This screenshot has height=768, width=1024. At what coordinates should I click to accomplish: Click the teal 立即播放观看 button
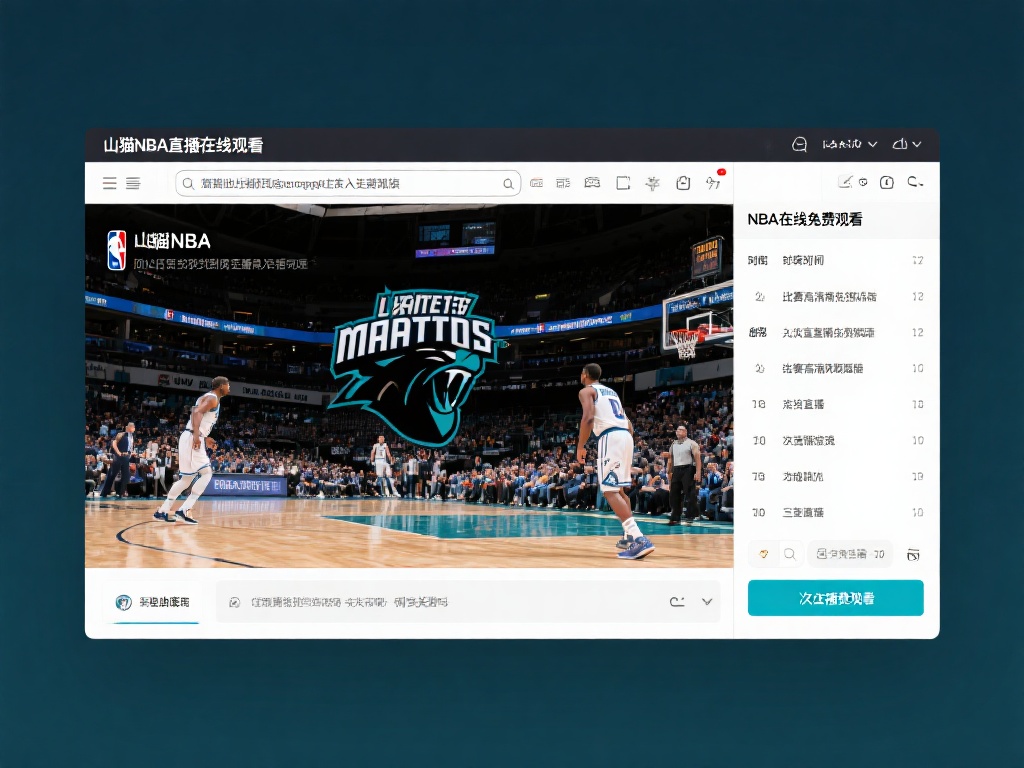(836, 597)
